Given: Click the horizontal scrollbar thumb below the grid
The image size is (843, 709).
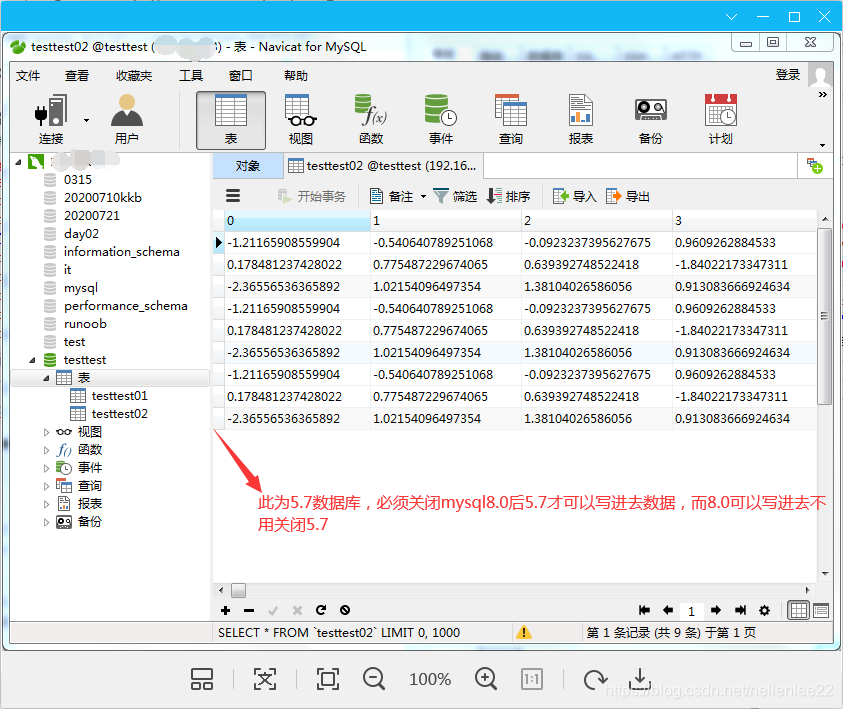Looking at the screenshot, I should point(239,590).
